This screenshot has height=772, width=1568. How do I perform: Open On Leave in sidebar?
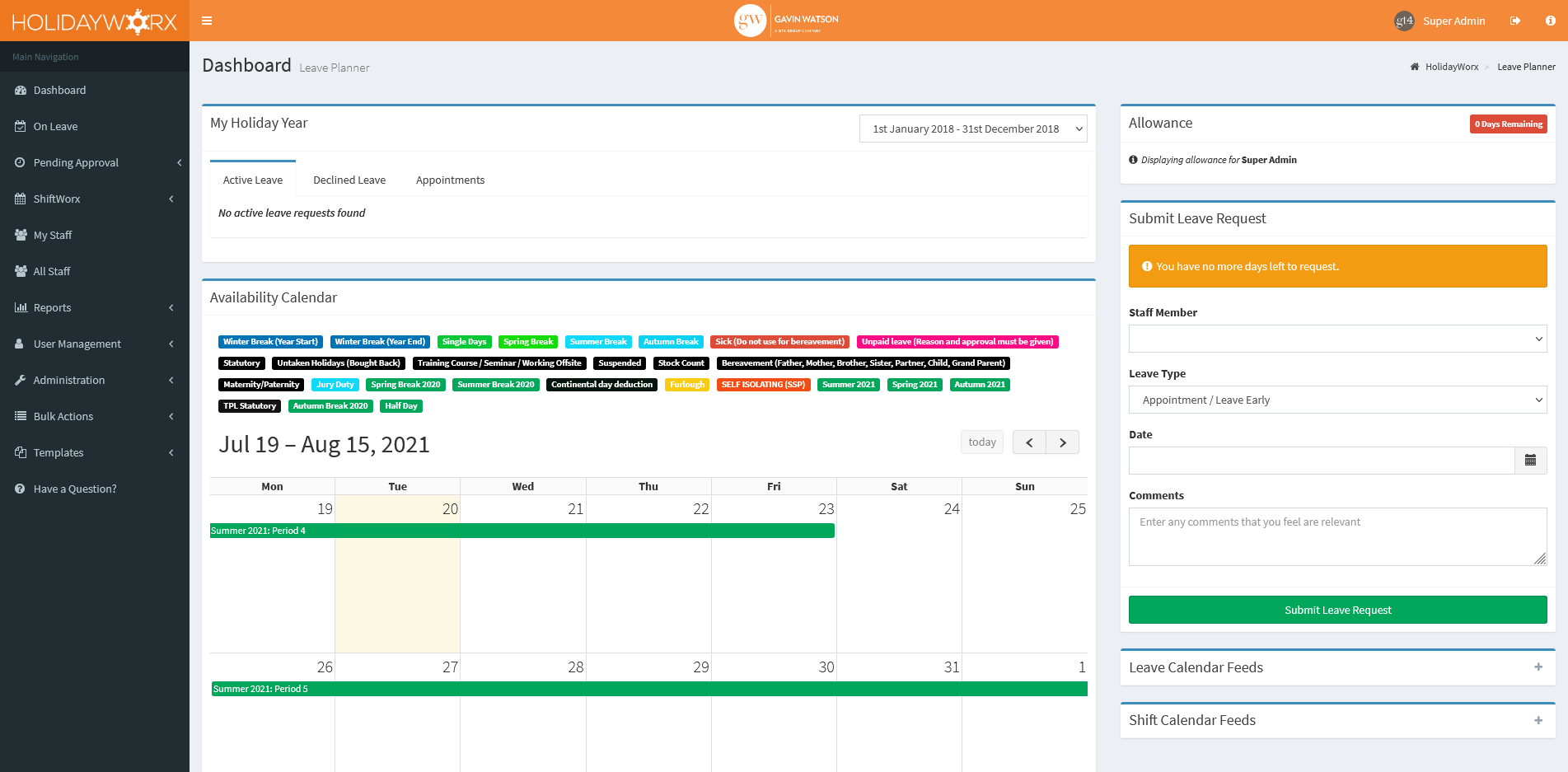pos(95,126)
